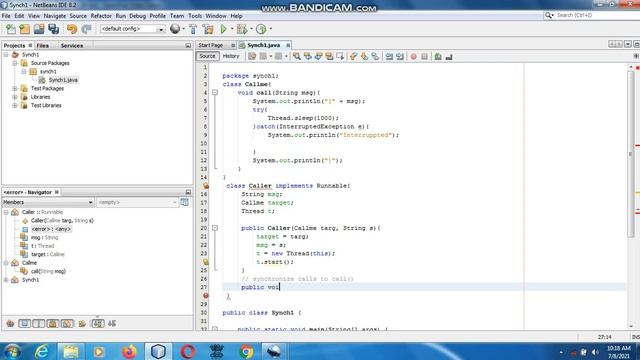The height and width of the screenshot is (360, 640).
Task: Toggle Rectangular Selection in editor toolbar
Action: (340, 56)
